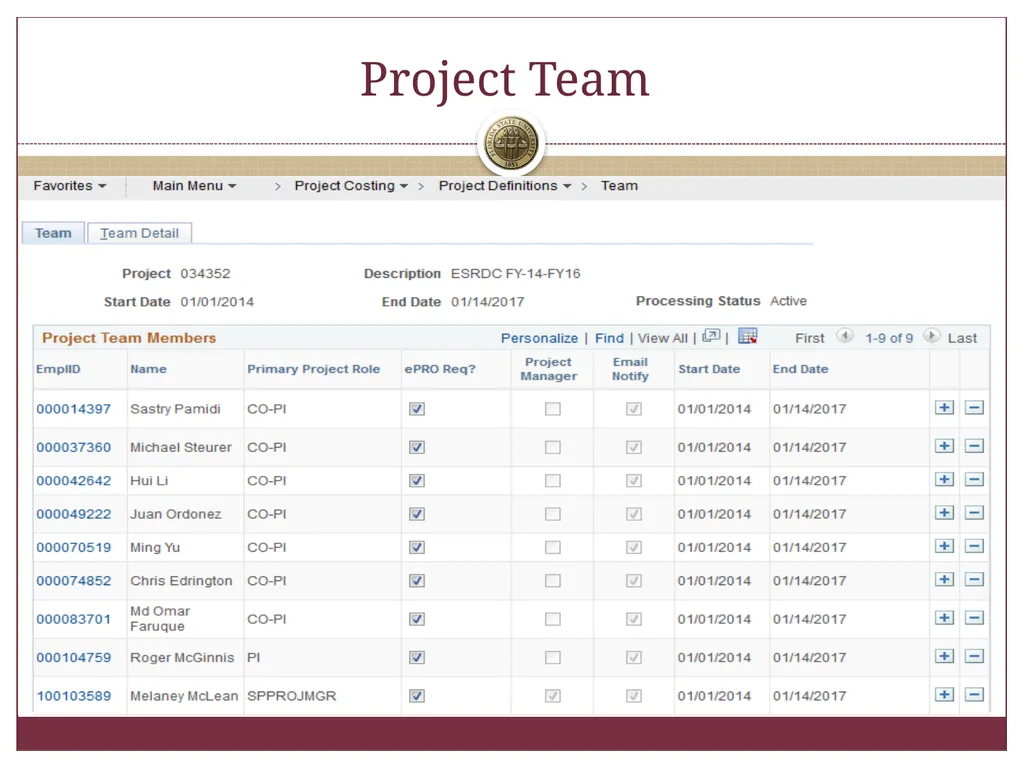Sort by the Name column header
This screenshot has height=768, width=1024.
click(x=148, y=369)
